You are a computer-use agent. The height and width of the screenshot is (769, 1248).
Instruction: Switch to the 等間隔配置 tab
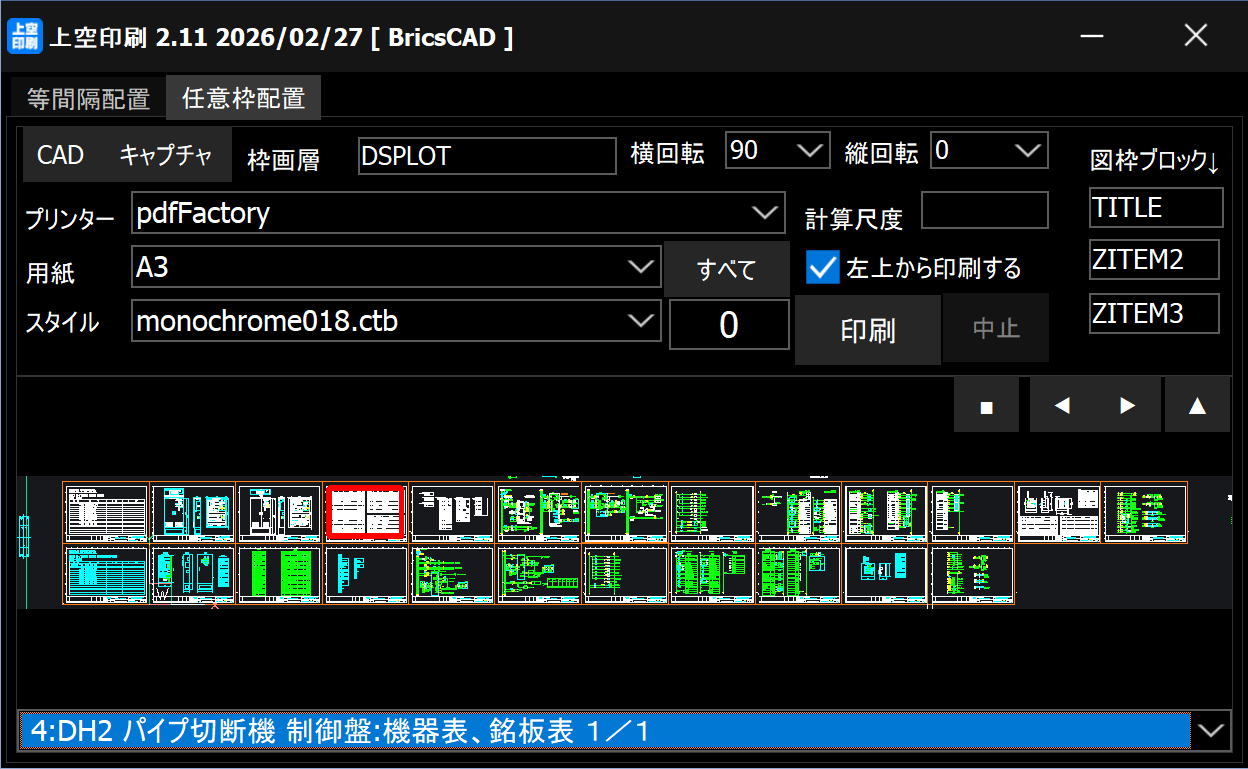88,99
